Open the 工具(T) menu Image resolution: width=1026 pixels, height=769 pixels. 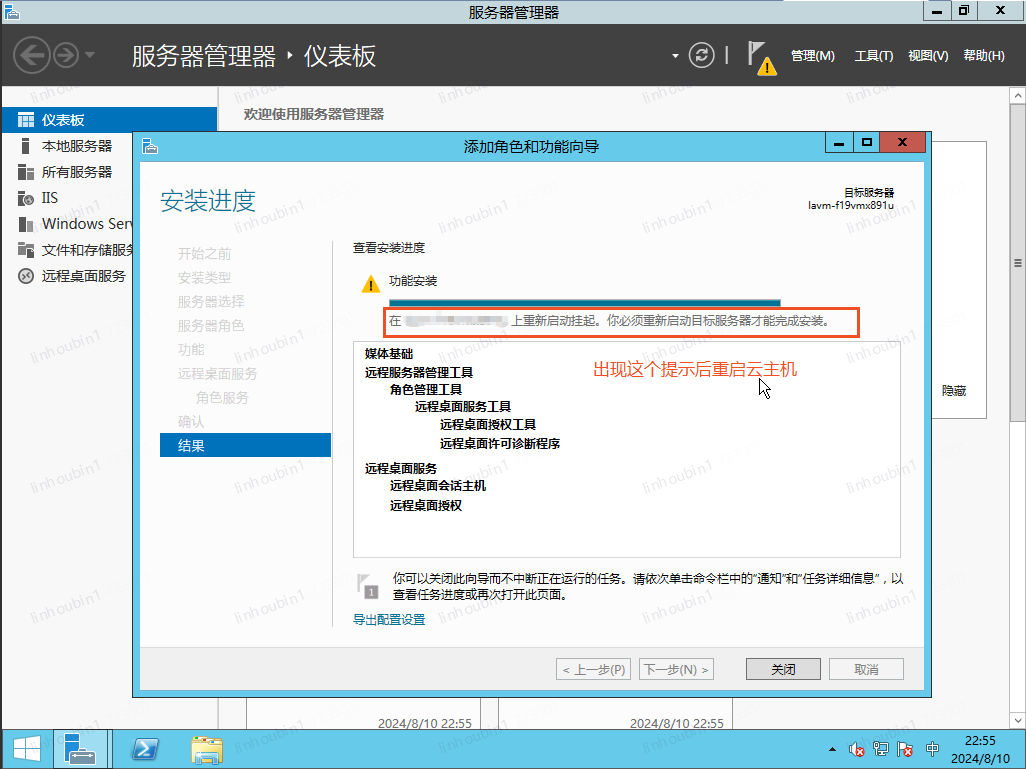click(x=874, y=56)
